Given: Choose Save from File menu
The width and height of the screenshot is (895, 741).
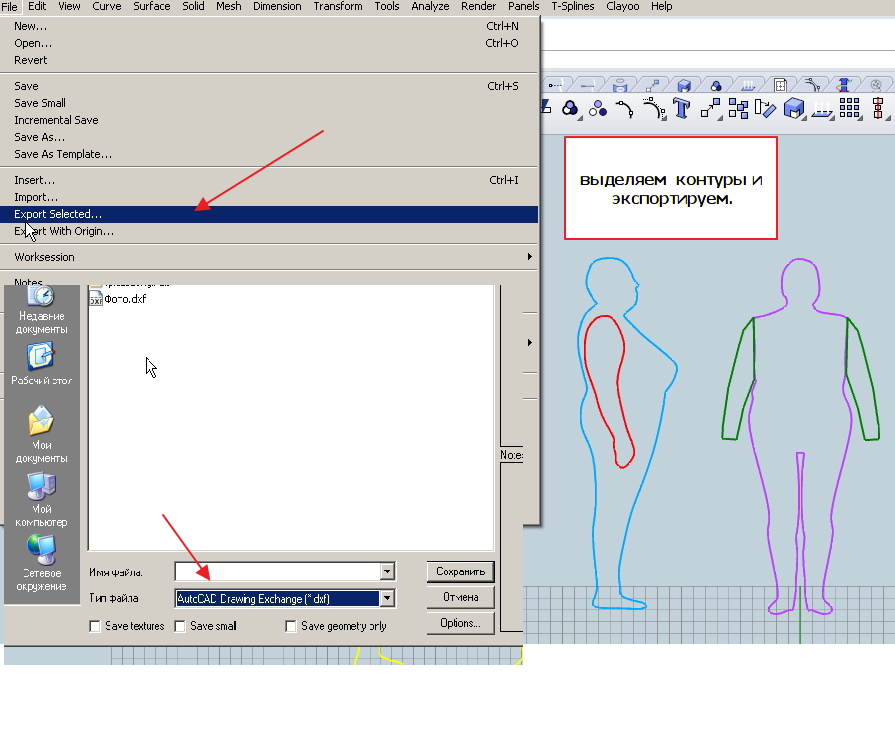Looking at the screenshot, I should pyautogui.click(x=269, y=86).
